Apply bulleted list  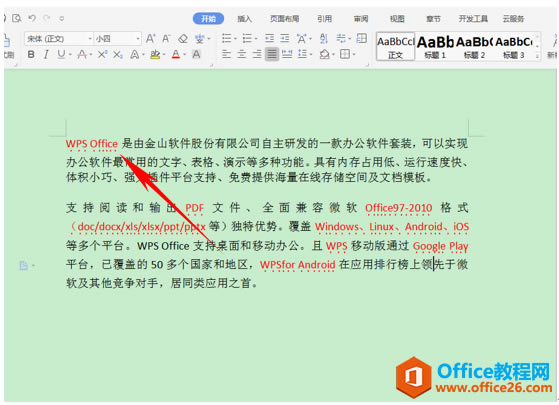227,38
